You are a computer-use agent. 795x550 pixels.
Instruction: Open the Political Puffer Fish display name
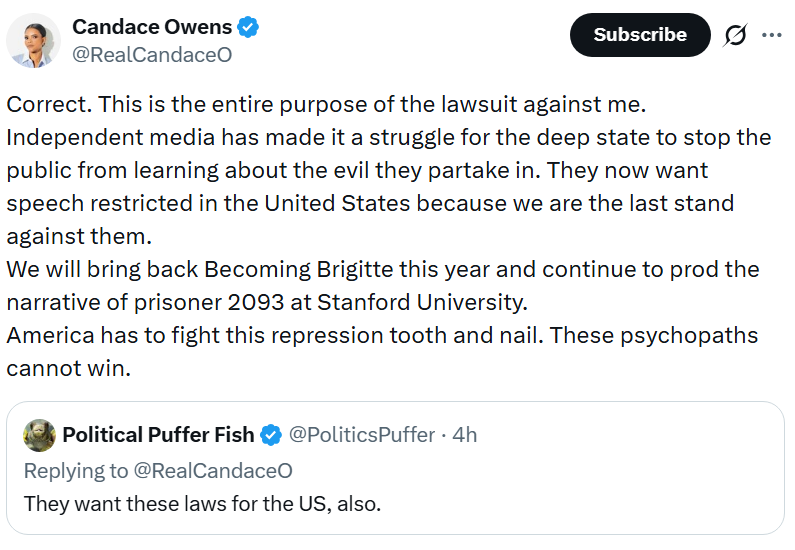pos(159,435)
